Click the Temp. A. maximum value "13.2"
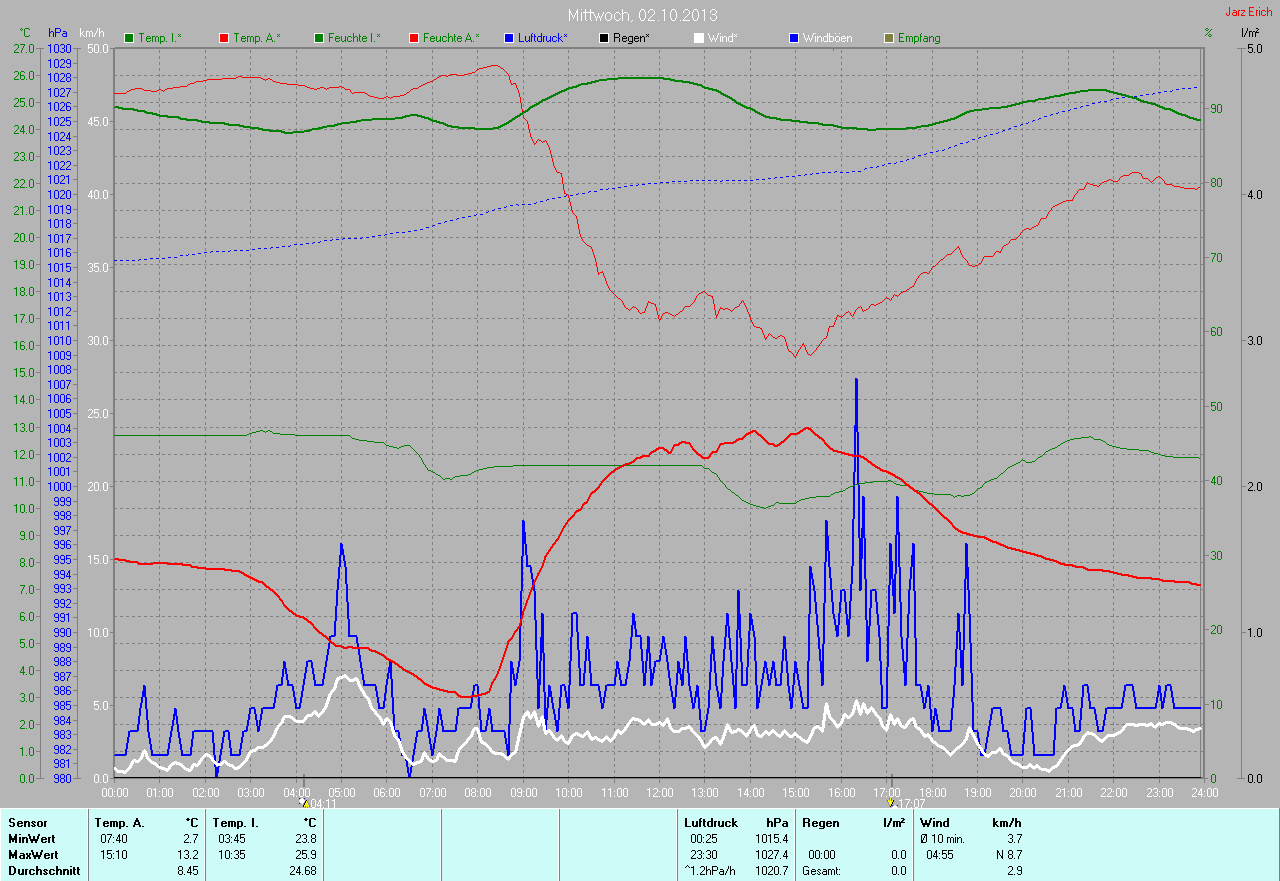Viewport: 1280px width, 881px height. coord(187,855)
